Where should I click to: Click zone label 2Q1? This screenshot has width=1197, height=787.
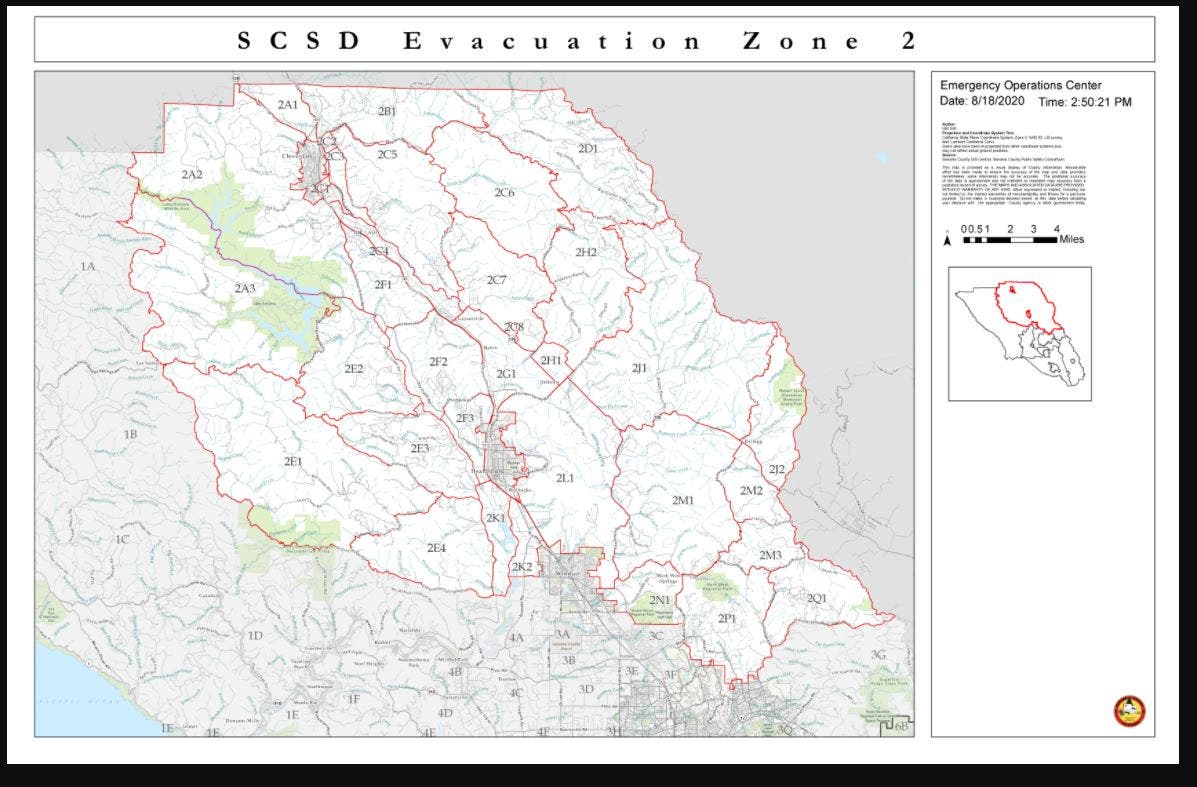click(x=817, y=597)
